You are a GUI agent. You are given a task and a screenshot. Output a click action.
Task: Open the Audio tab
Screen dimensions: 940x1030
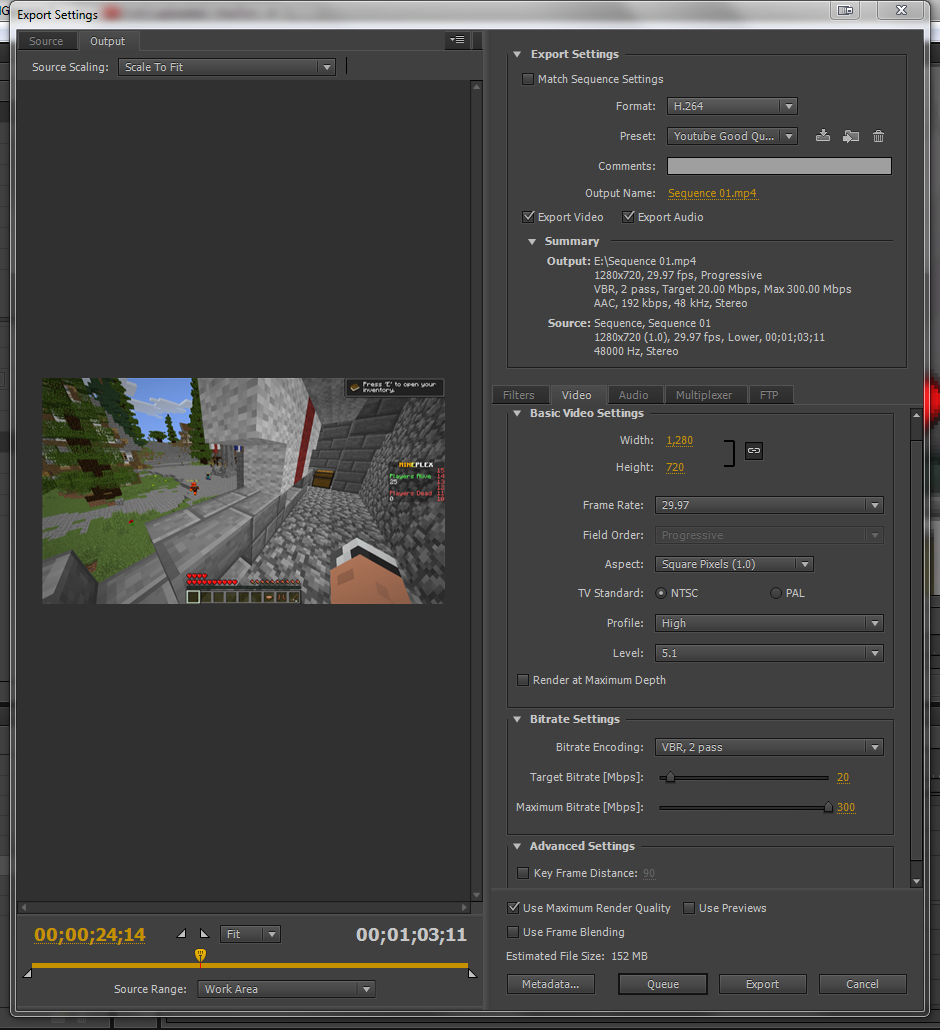coord(633,395)
